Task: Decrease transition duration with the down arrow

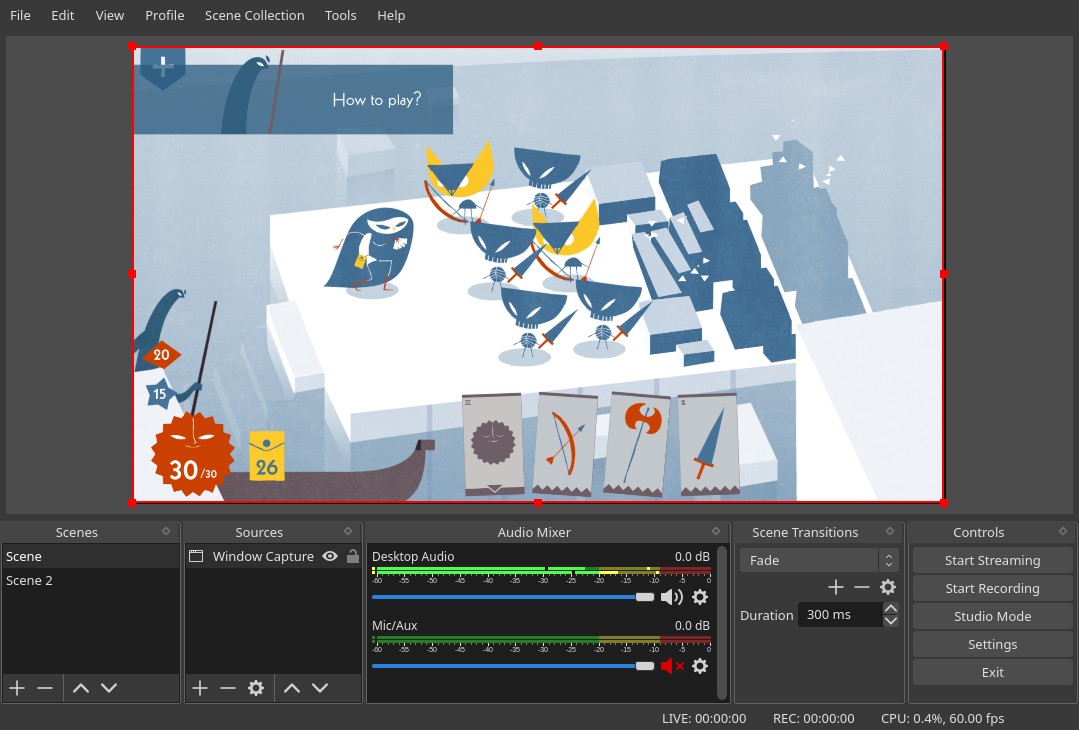Action: 890,621
